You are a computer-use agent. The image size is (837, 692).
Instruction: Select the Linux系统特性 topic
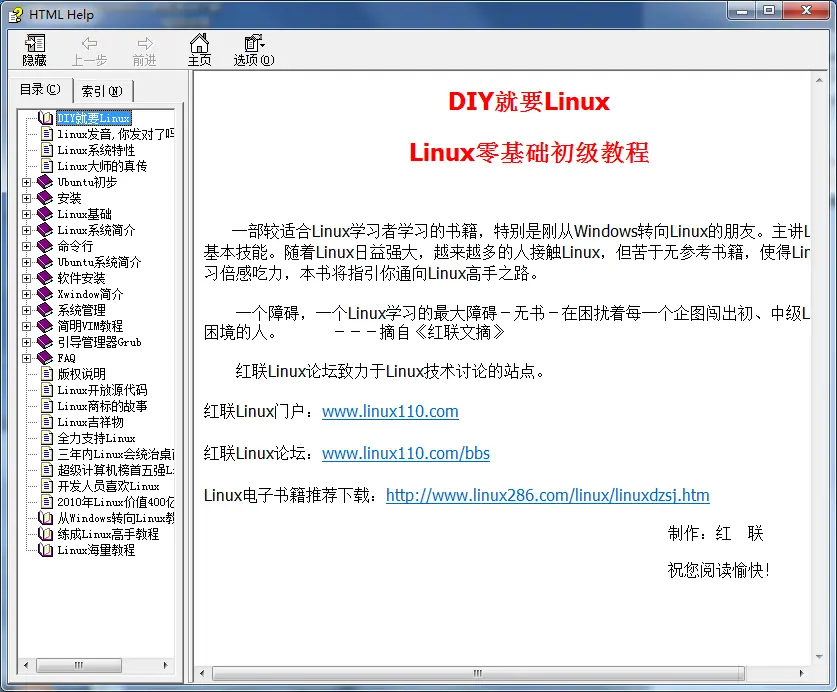point(95,150)
